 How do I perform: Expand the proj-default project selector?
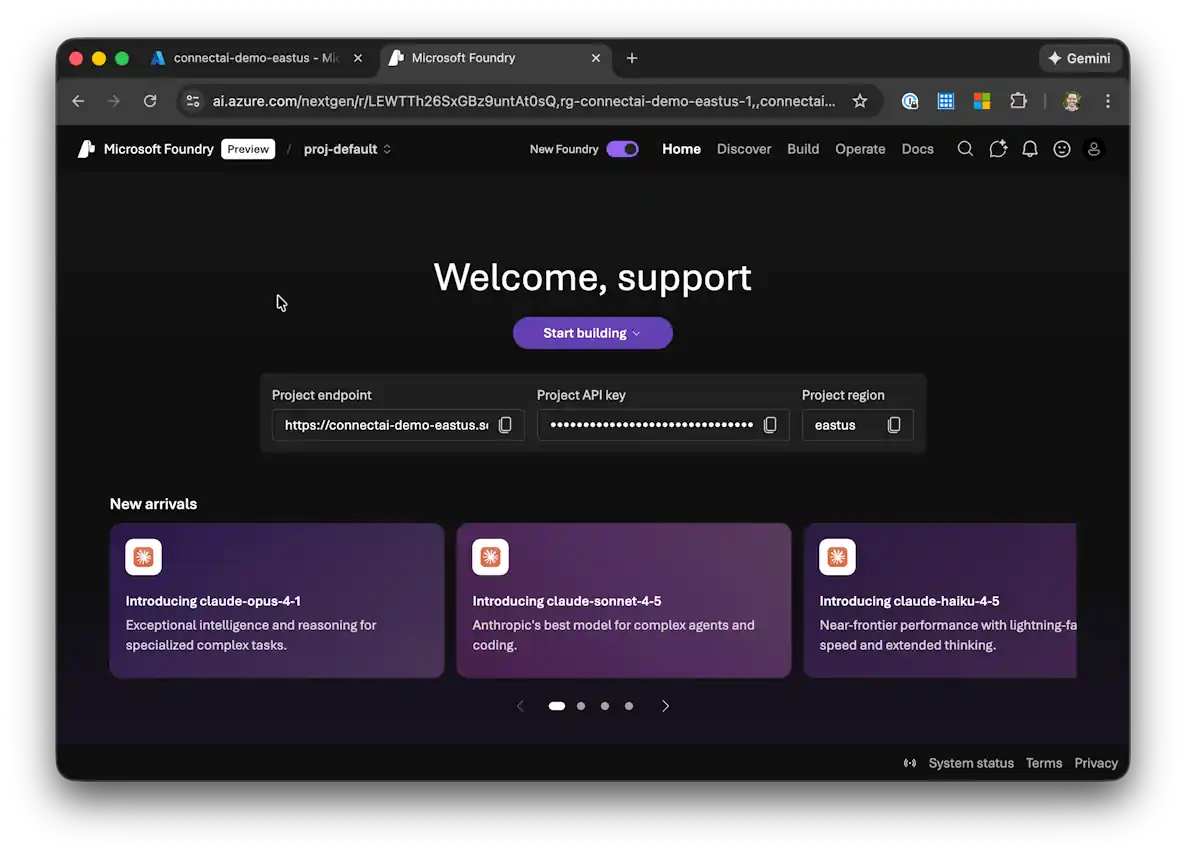(x=347, y=149)
